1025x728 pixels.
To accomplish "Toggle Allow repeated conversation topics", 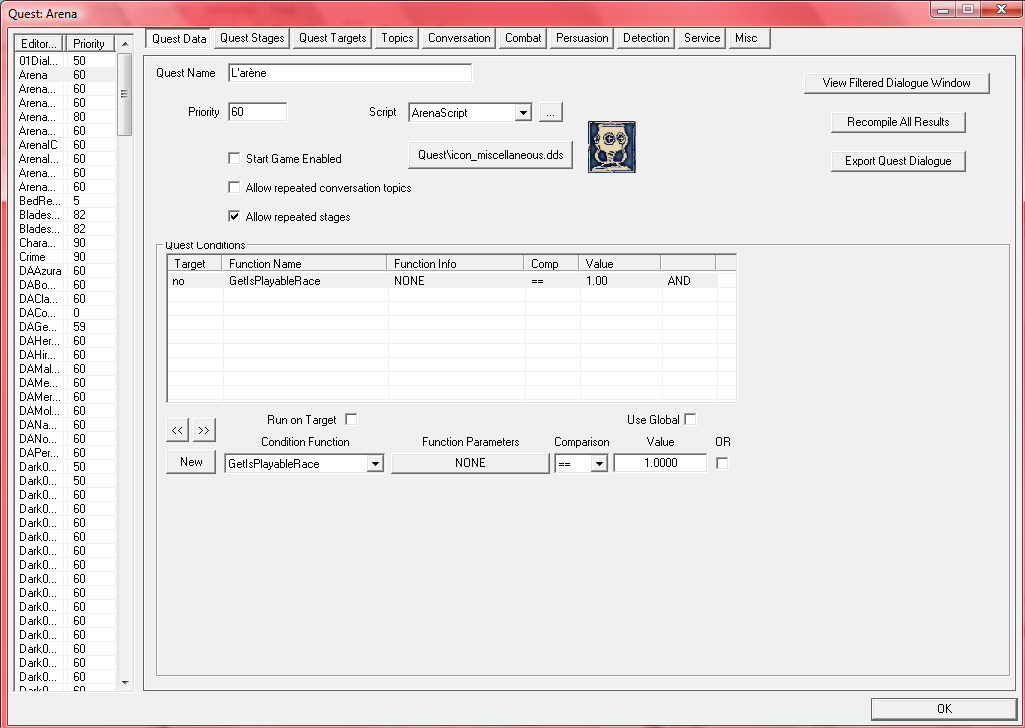I will pyautogui.click(x=235, y=188).
